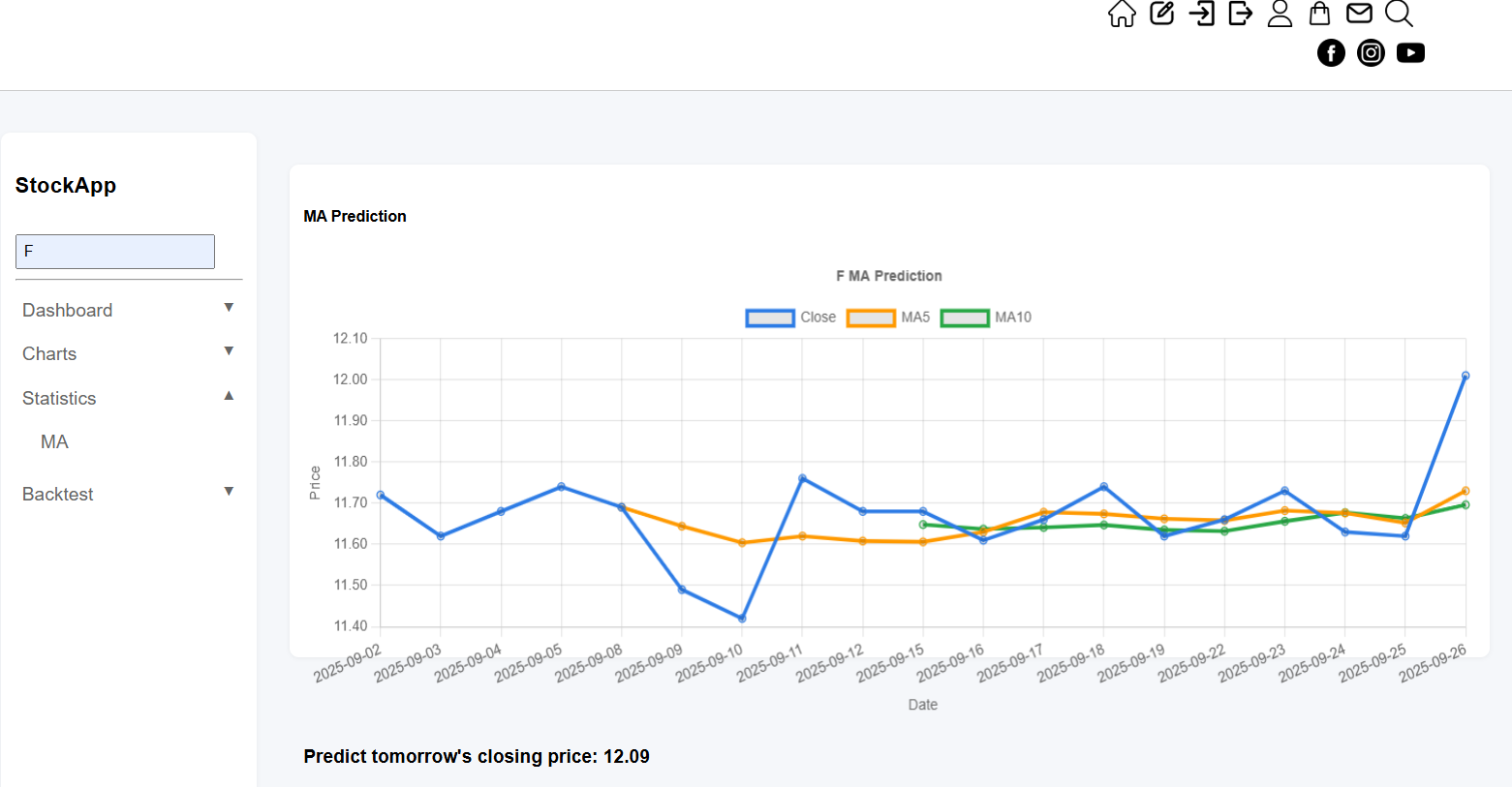Image resolution: width=1512 pixels, height=787 pixels.
Task: Open the Instagram social icon
Action: pos(1371,53)
